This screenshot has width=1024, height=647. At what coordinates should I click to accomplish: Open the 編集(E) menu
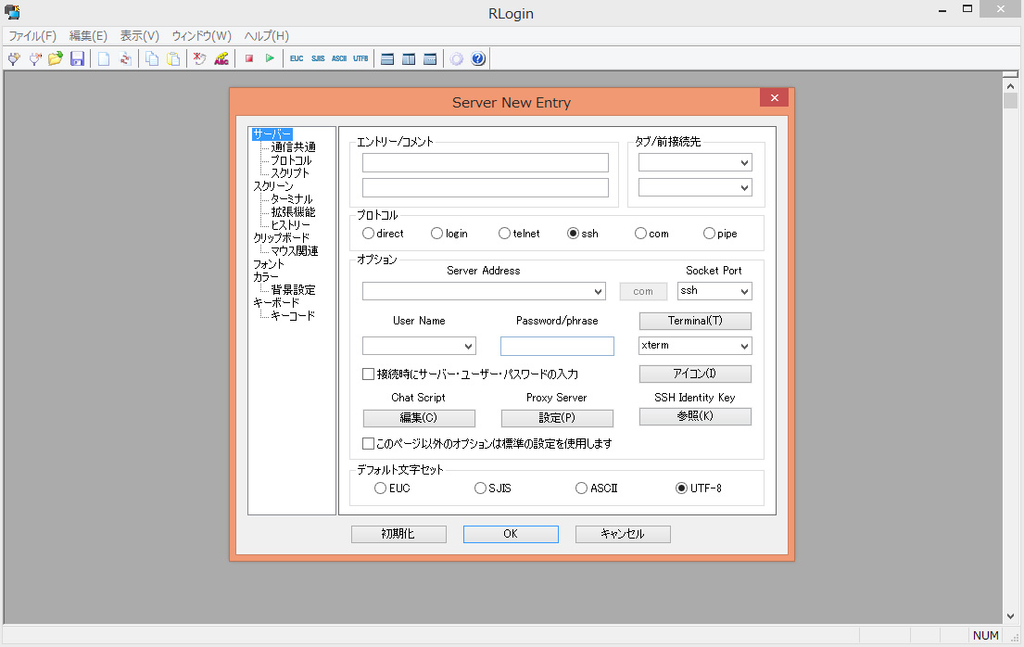coord(88,36)
